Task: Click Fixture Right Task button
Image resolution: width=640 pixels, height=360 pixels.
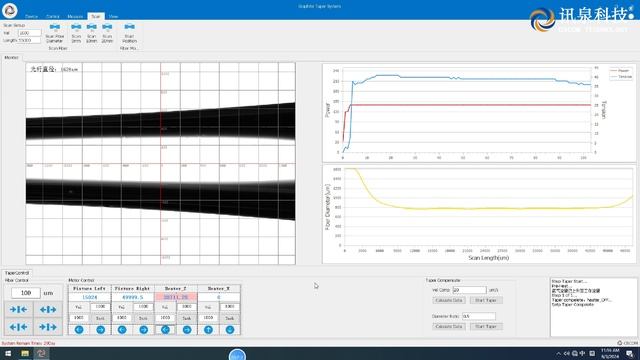Action: pyautogui.click(x=143, y=318)
